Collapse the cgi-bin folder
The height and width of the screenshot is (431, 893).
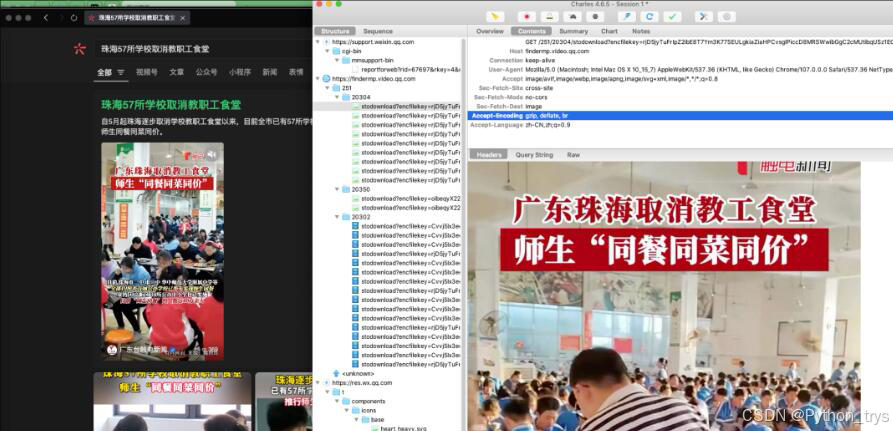(327, 51)
